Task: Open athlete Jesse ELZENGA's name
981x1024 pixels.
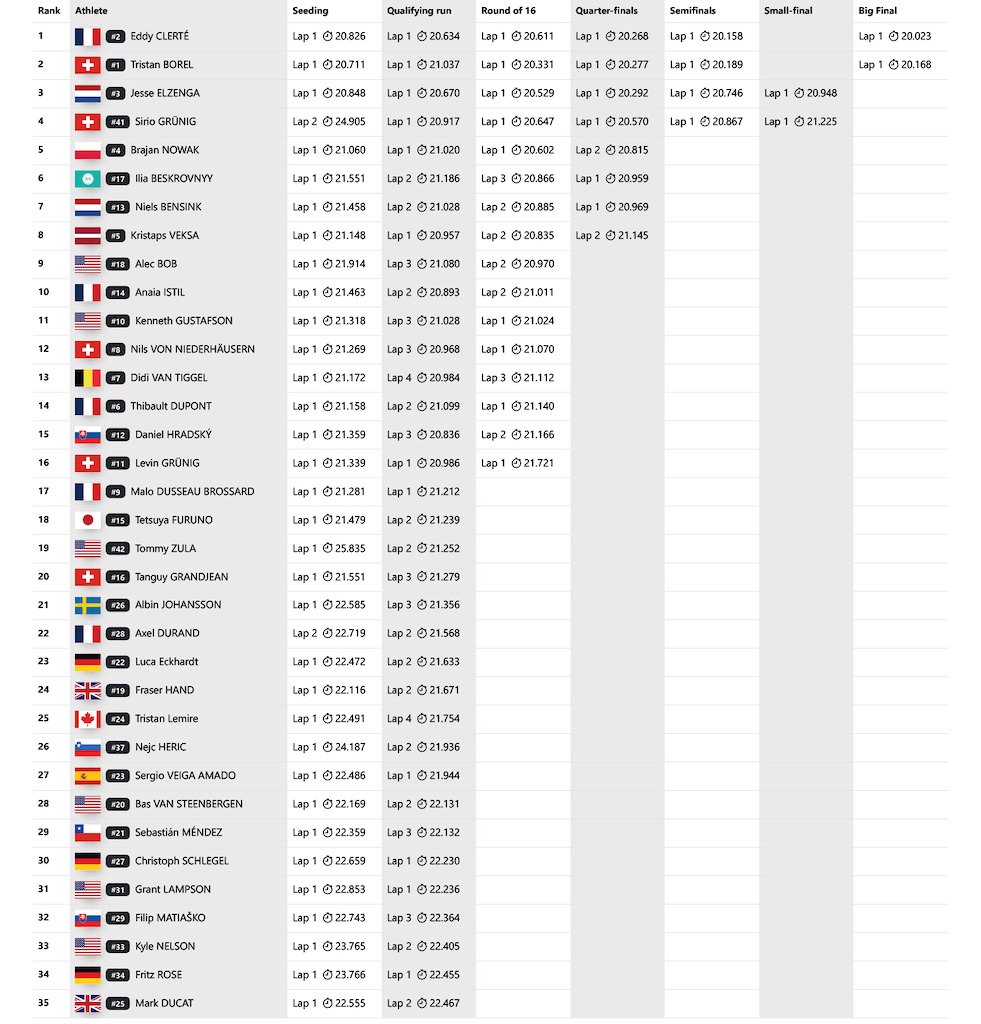Action: pyautogui.click(x=165, y=93)
